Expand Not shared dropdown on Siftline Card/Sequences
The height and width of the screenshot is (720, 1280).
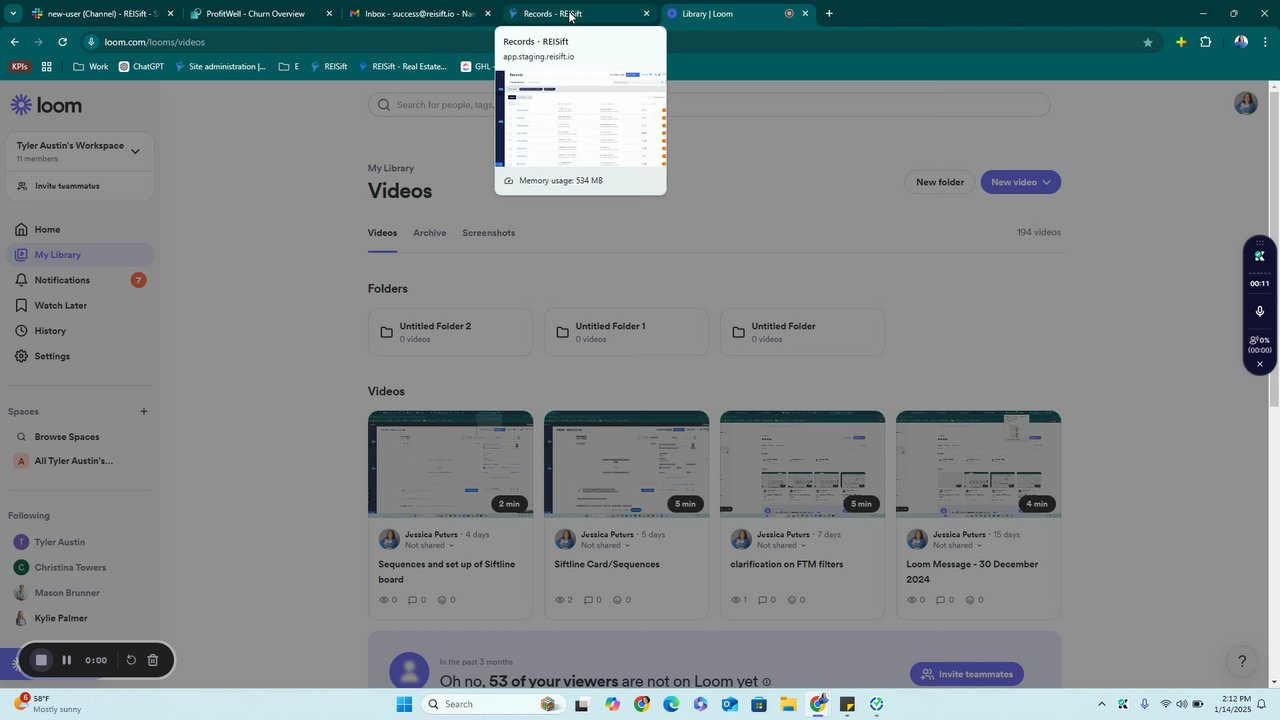(606, 546)
